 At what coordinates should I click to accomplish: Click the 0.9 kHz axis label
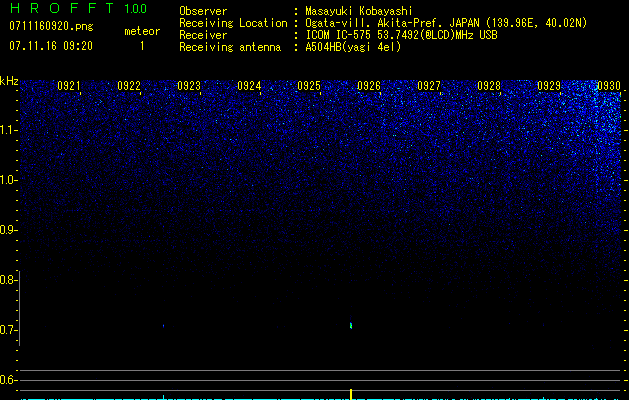(x=8, y=230)
